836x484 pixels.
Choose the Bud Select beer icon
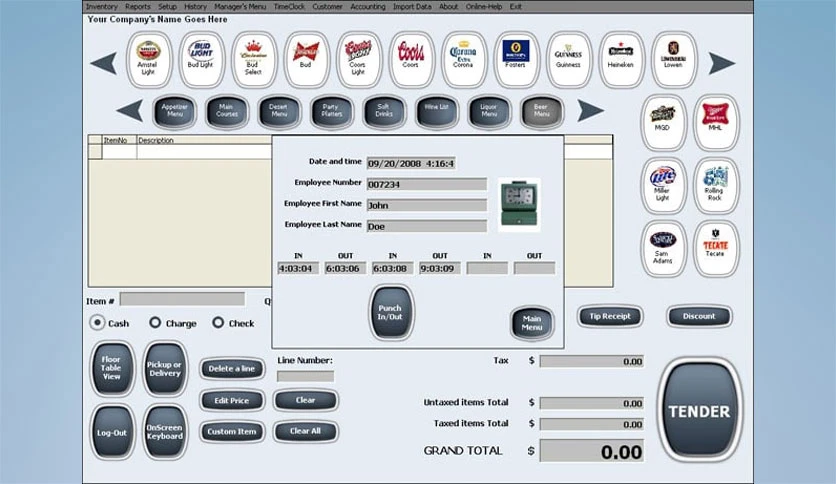(x=253, y=59)
